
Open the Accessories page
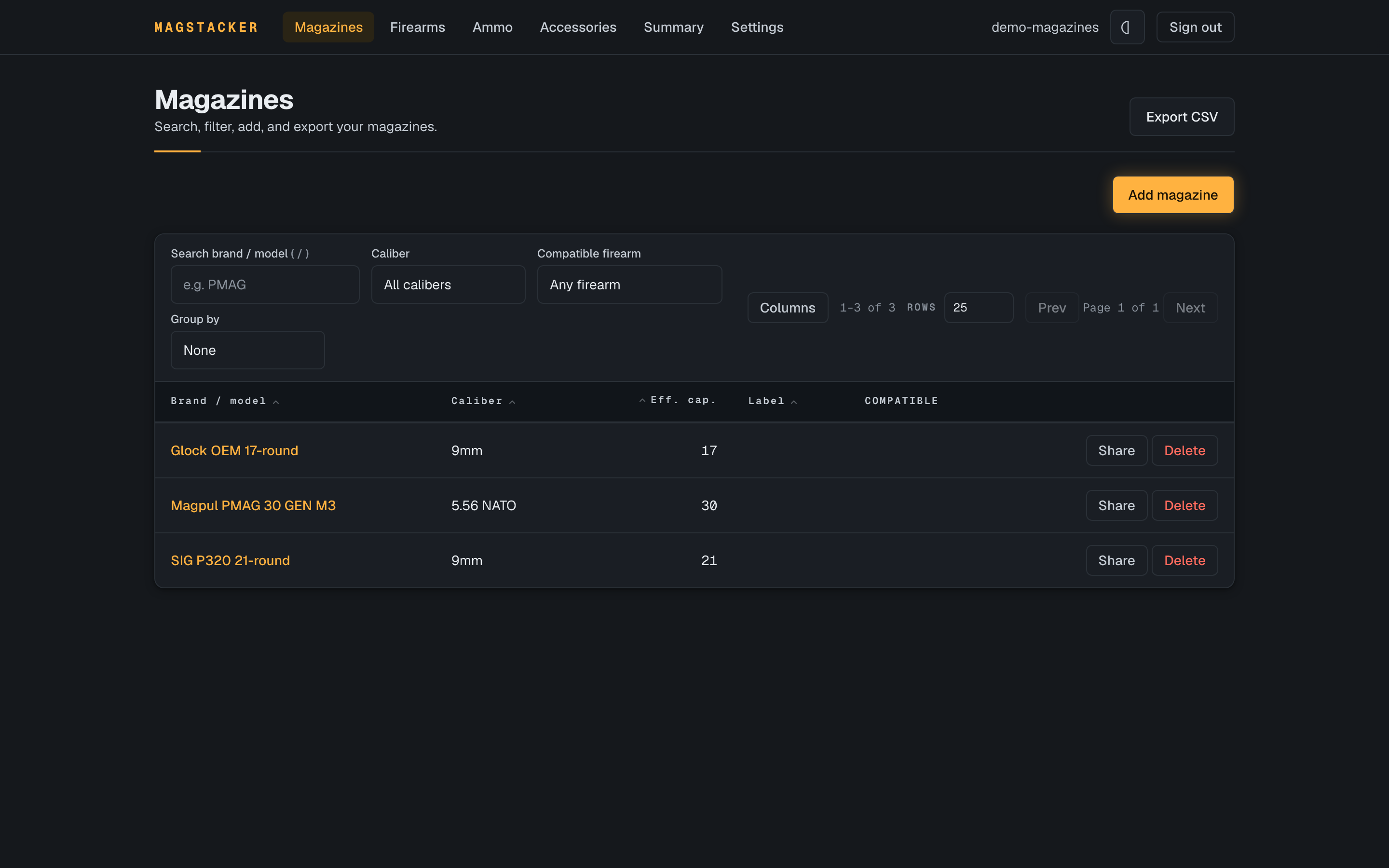(578, 27)
